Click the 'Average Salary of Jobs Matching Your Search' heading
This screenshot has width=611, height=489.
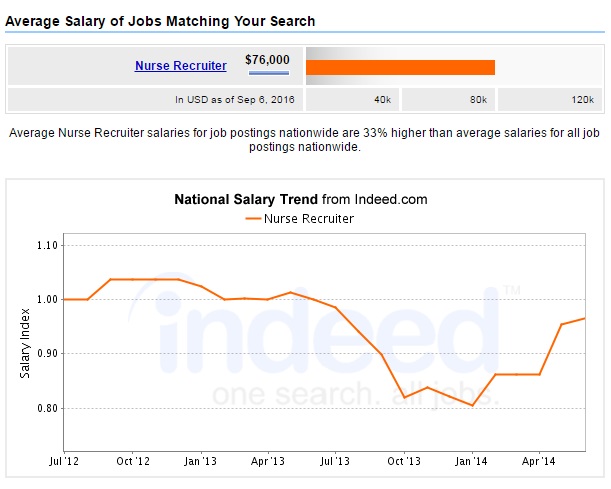[161, 21]
